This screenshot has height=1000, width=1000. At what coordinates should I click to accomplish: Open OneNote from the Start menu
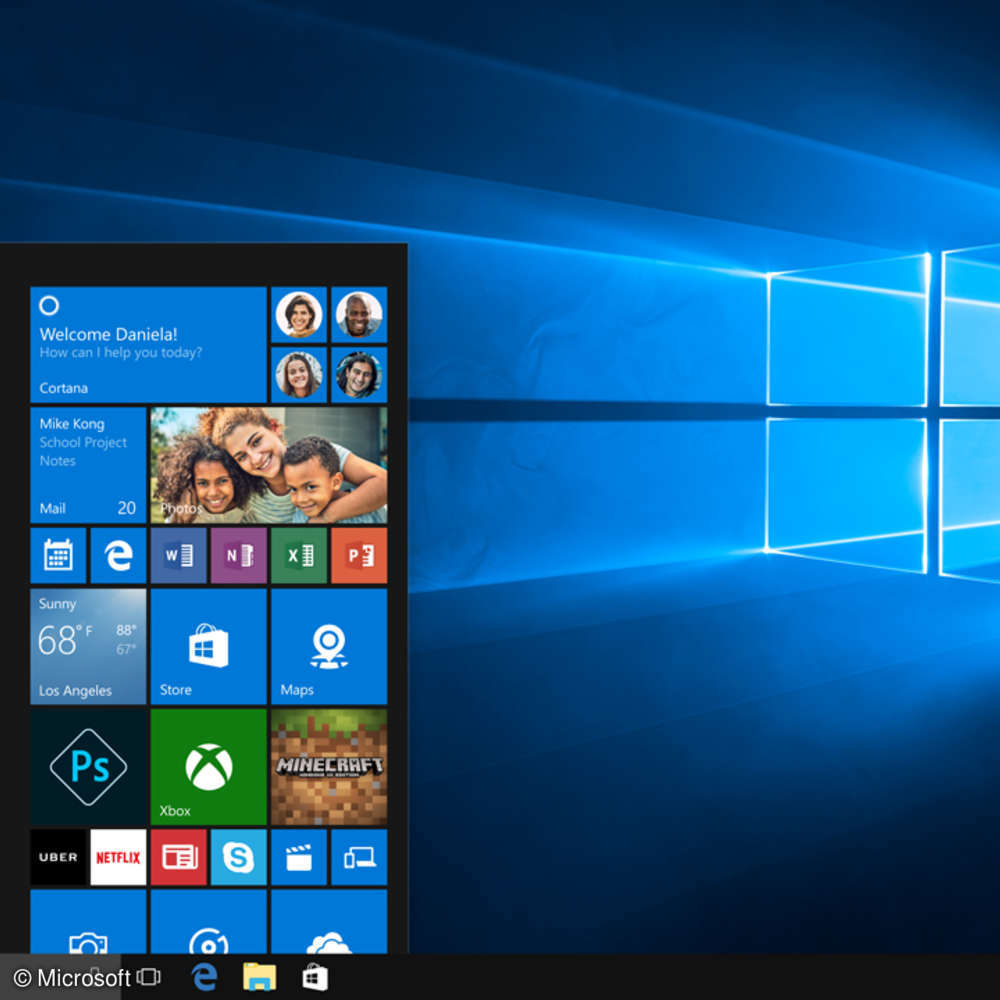point(238,555)
